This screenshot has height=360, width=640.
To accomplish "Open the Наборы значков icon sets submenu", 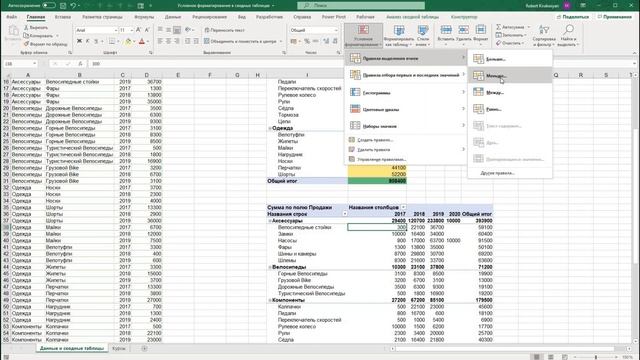I will [407, 126].
